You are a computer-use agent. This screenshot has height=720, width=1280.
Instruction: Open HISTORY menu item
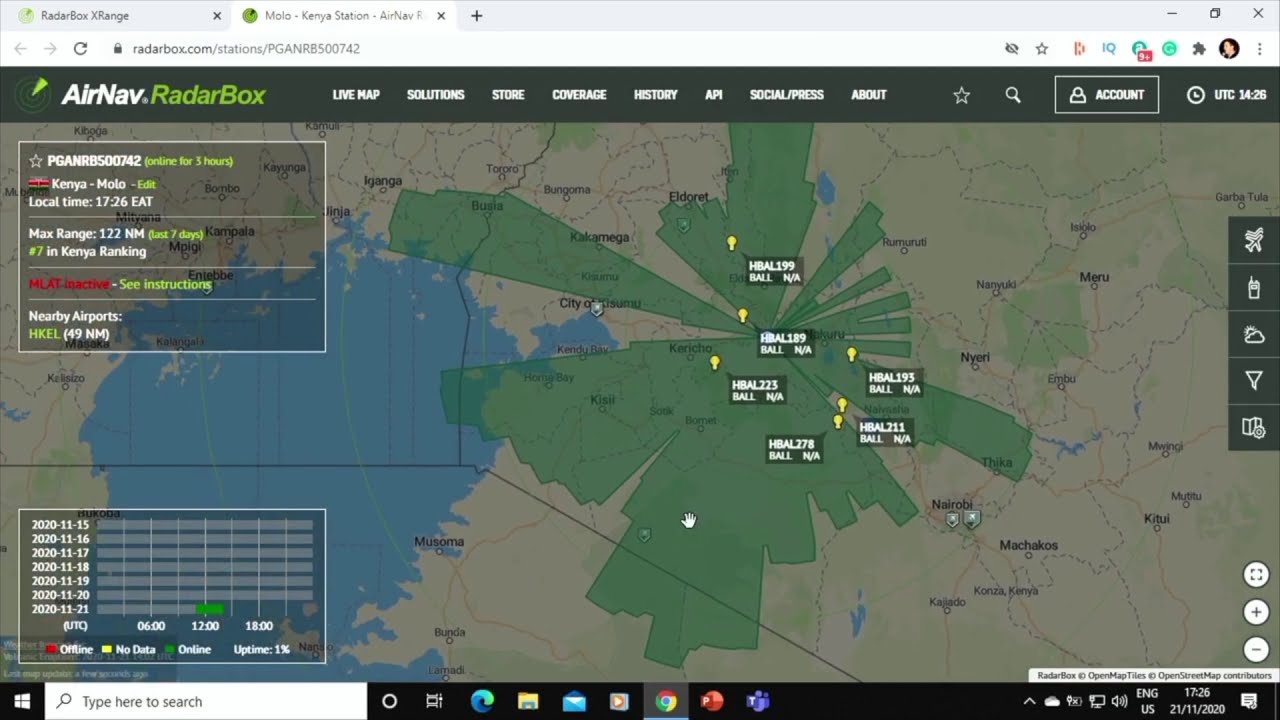tap(656, 95)
